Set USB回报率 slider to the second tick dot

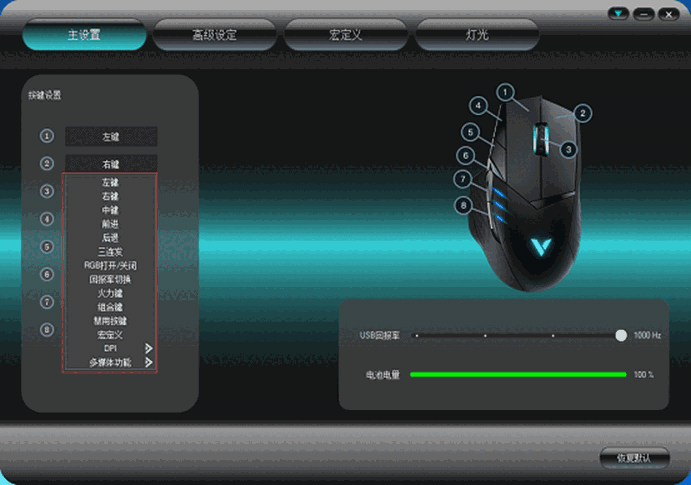(x=485, y=336)
